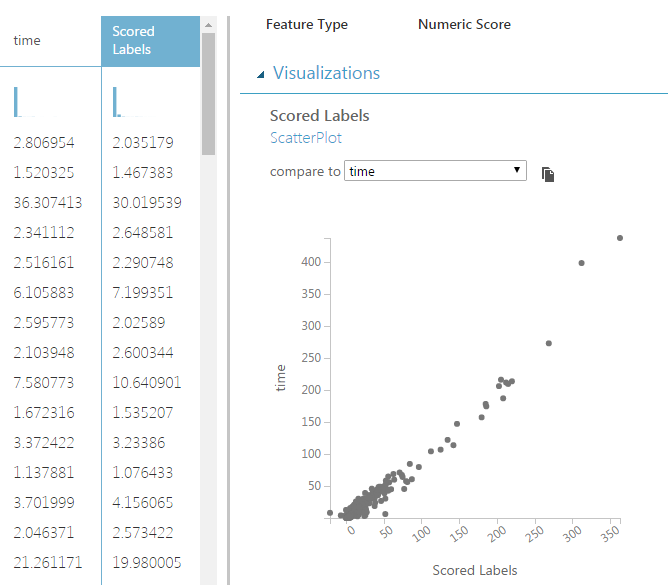668x585 pixels.
Task: Click the scrollbar up arrow
Action: coord(208,24)
